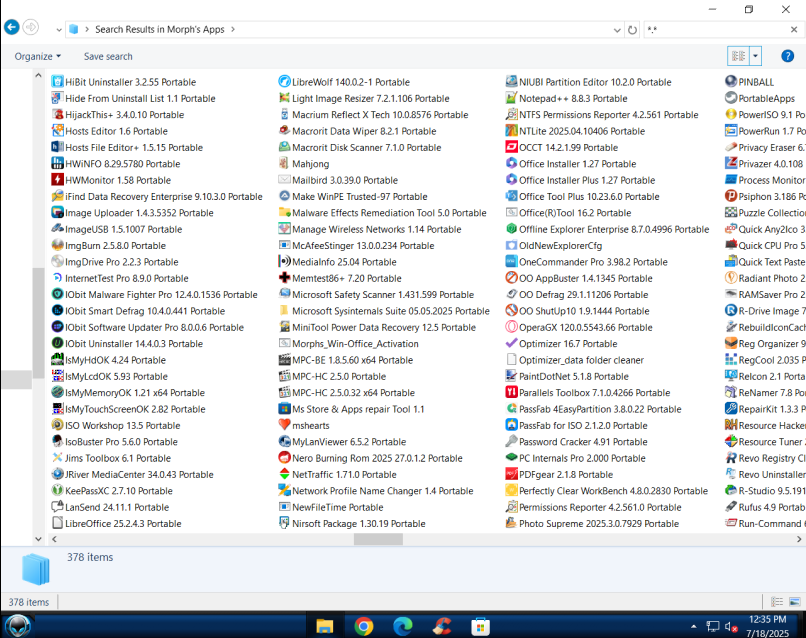Select Offline Explorer Enterprise 8.7.0.4996 Portable

coord(614,229)
